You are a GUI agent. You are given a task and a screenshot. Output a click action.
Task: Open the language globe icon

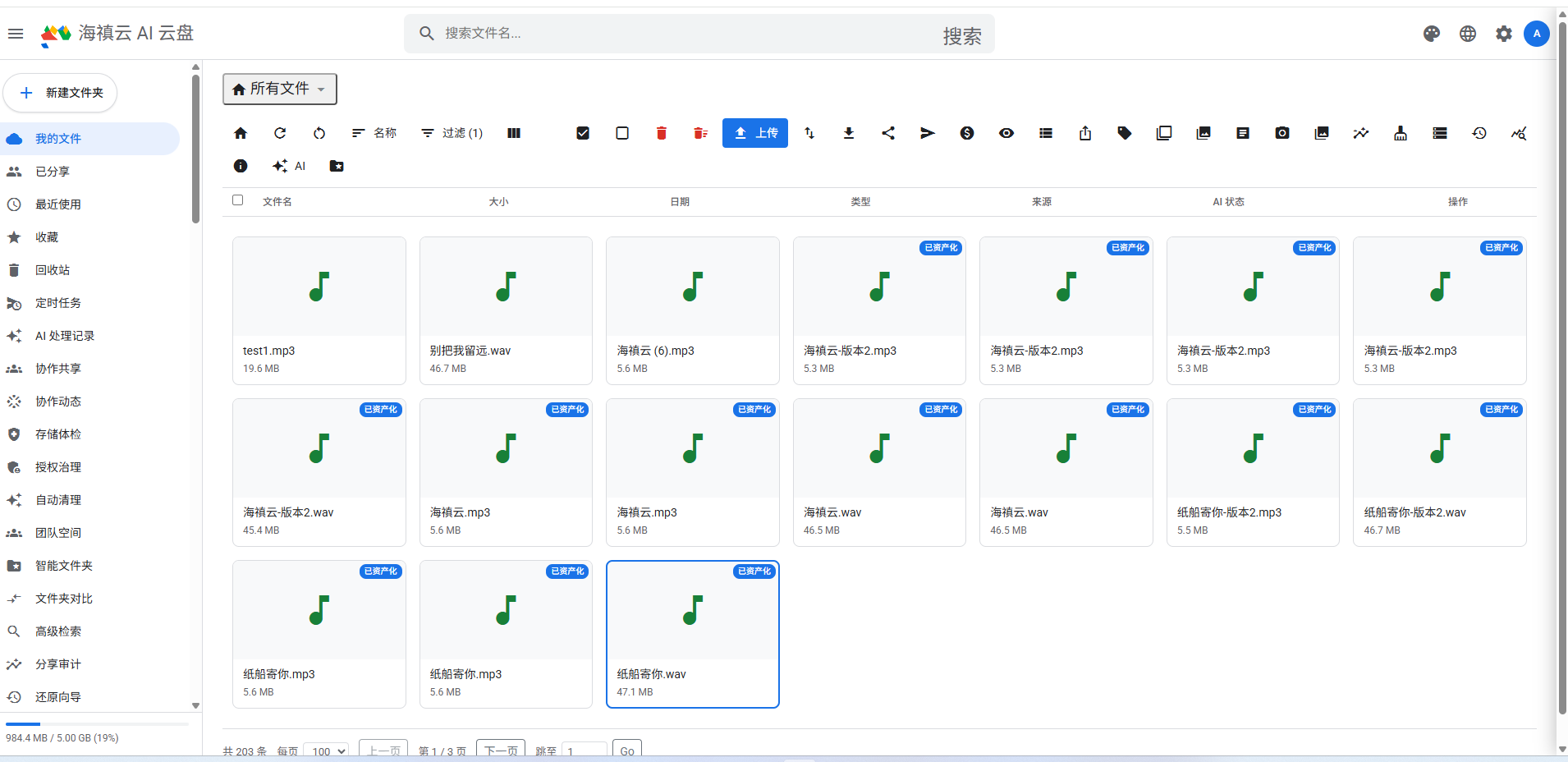point(1468,34)
